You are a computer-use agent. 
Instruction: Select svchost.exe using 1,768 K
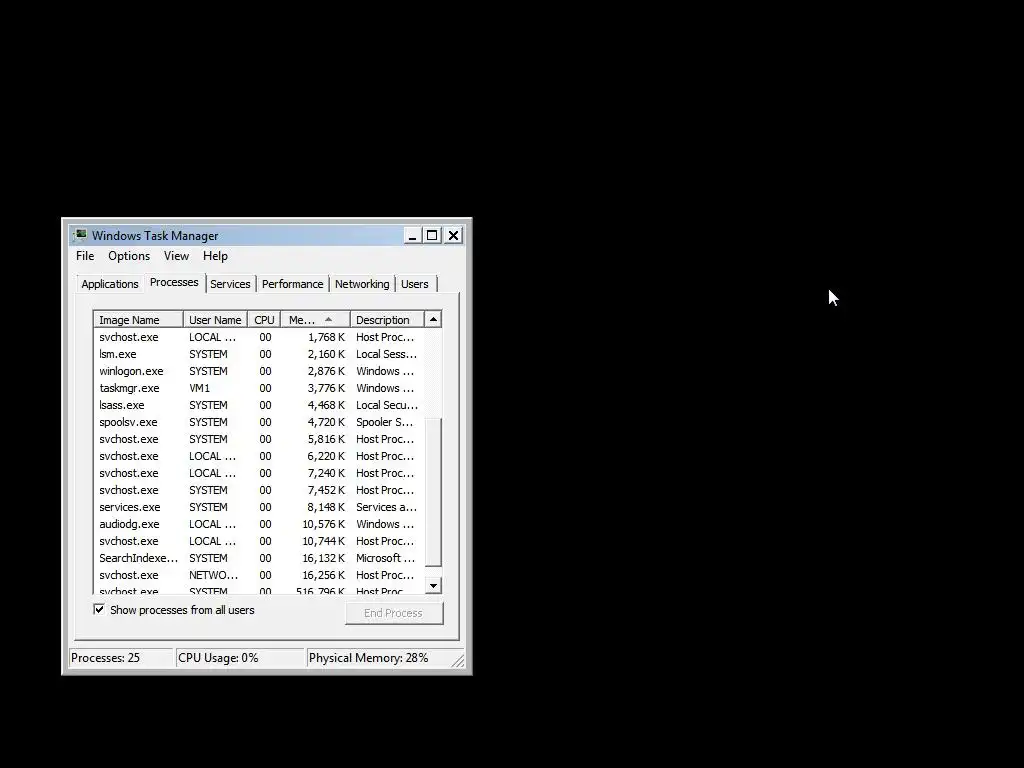[259, 338]
